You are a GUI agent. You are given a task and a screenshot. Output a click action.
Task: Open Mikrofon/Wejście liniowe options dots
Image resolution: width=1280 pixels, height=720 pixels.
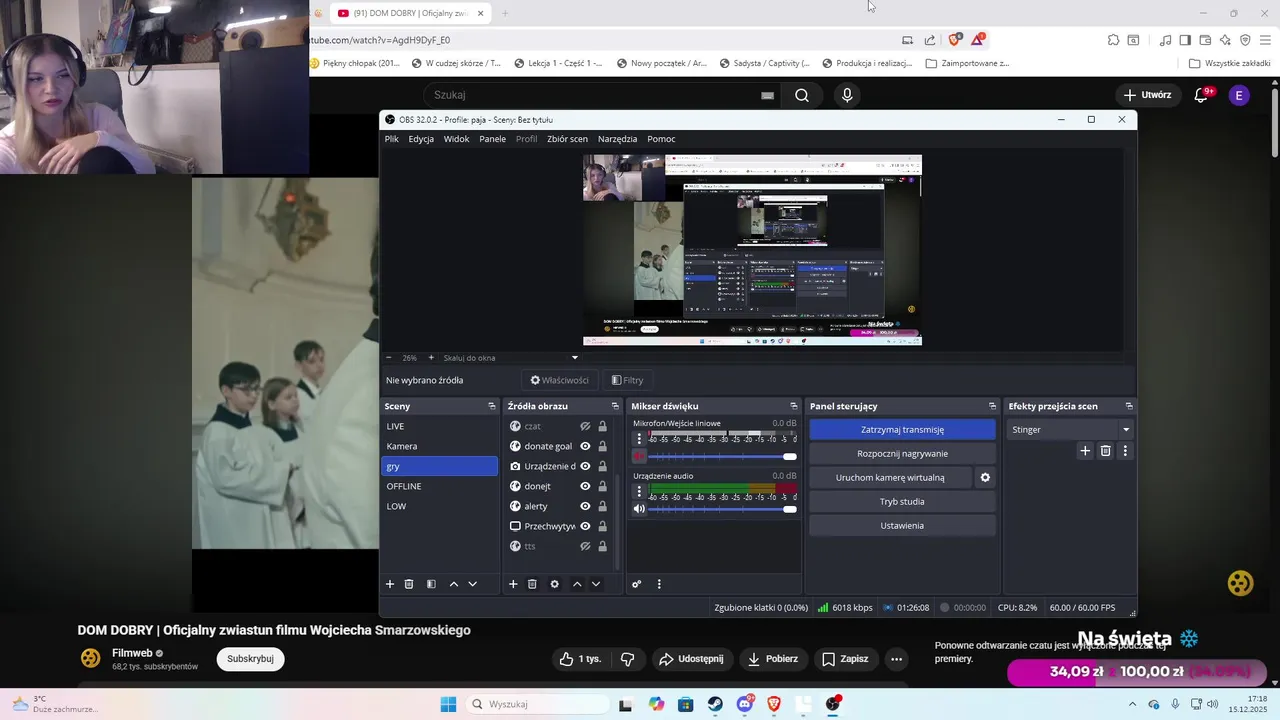tap(639, 439)
